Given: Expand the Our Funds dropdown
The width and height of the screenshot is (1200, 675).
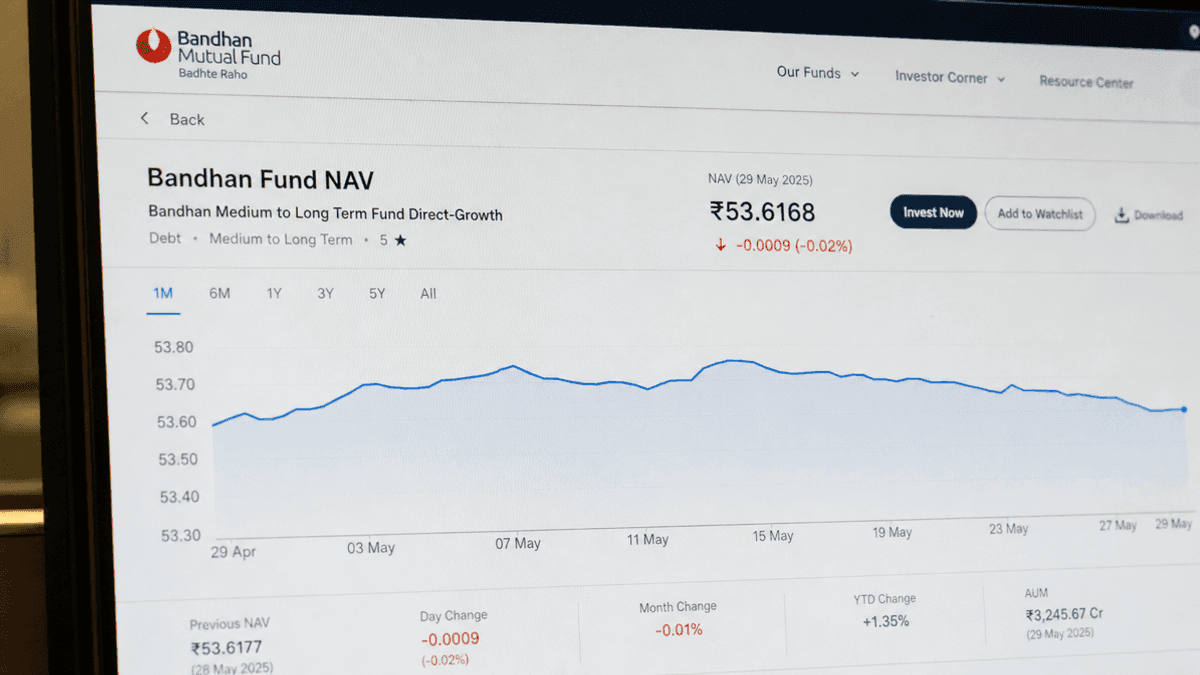Looking at the screenshot, I should [x=817, y=73].
